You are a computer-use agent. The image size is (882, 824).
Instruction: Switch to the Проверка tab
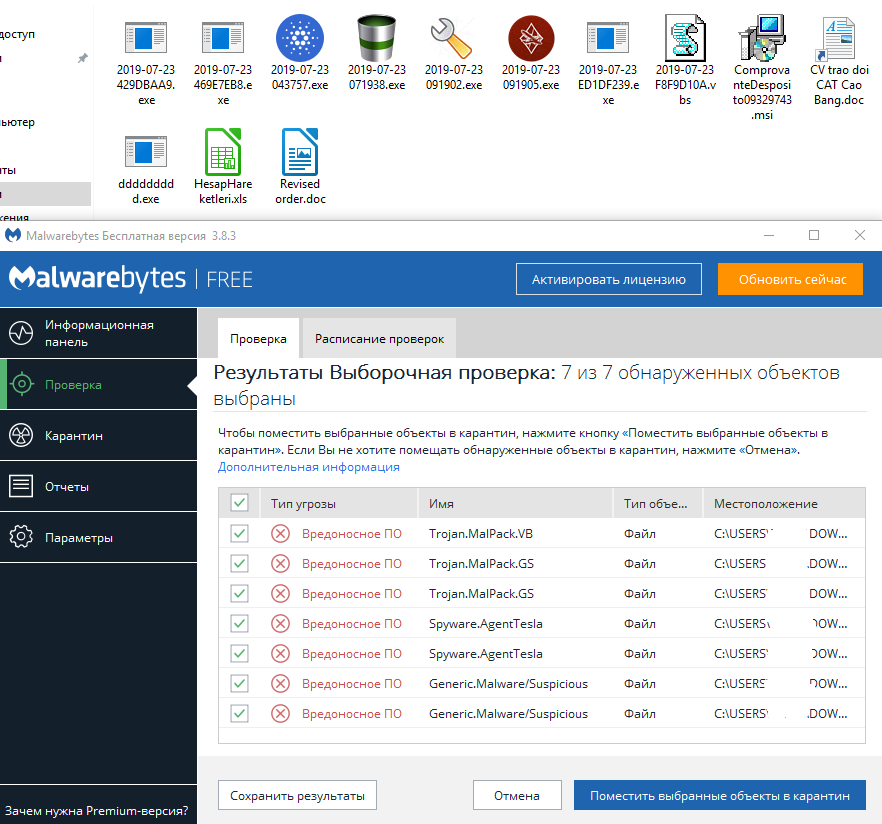[258, 339]
